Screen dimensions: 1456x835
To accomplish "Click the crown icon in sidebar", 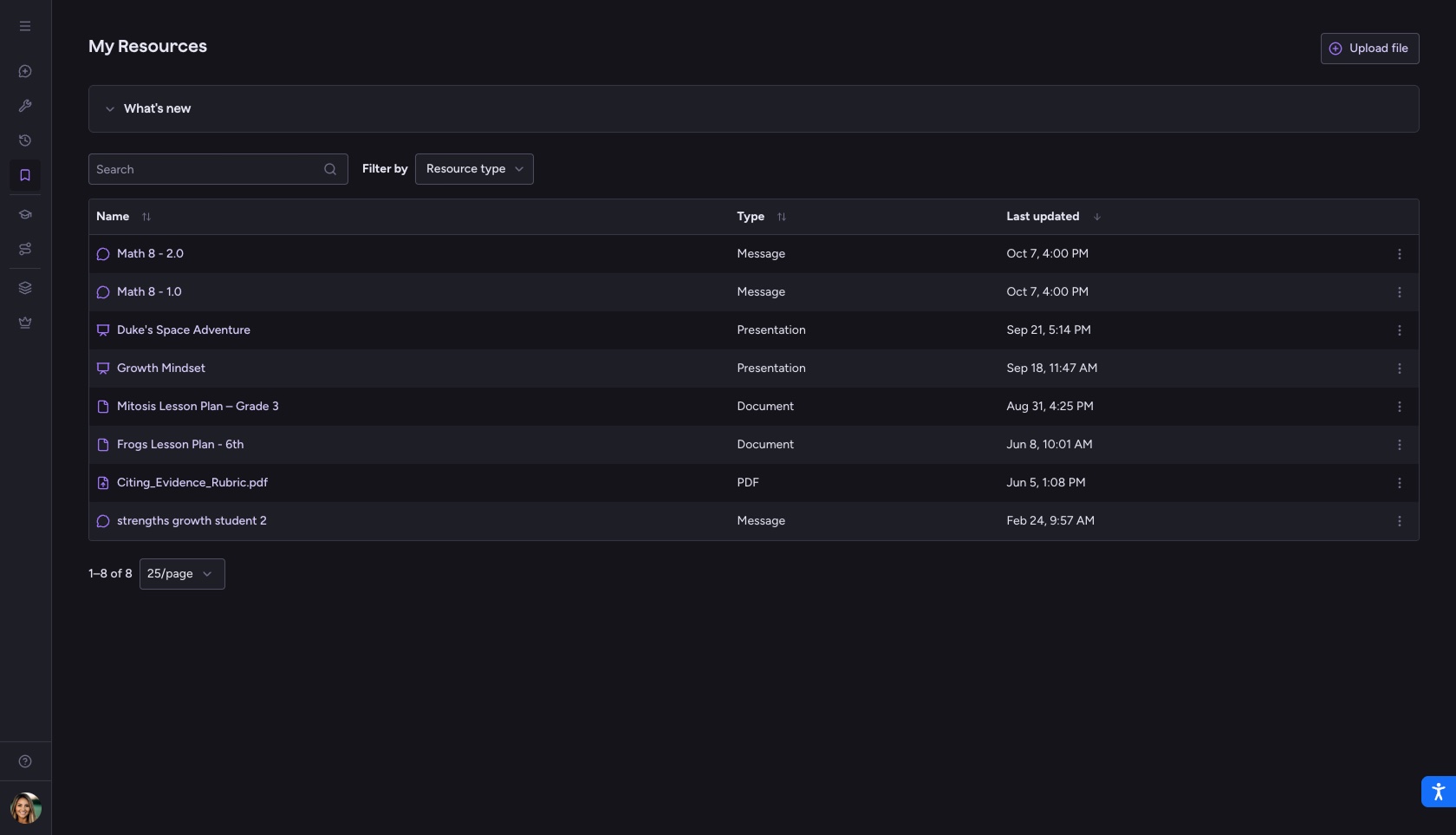I will (25, 323).
